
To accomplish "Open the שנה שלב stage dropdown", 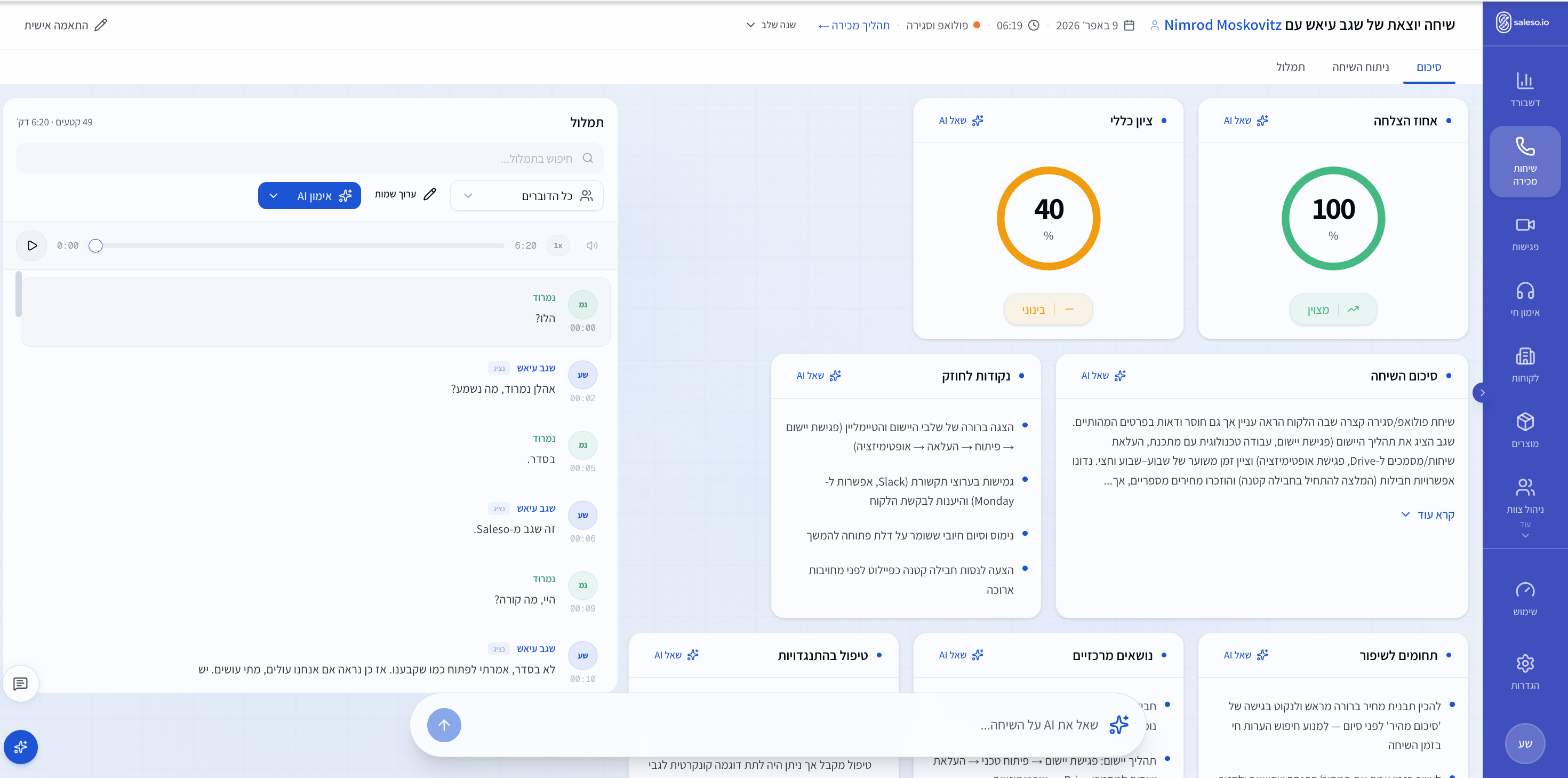I will pyautogui.click(x=771, y=25).
